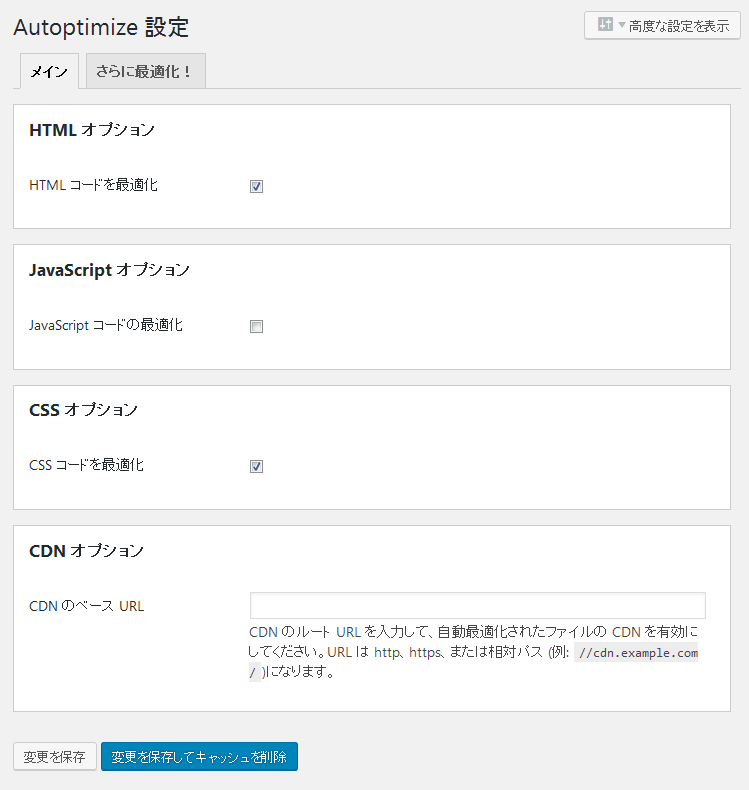The width and height of the screenshot is (749, 790).
Task: Click the CDN オプション heading
Action: point(86,551)
